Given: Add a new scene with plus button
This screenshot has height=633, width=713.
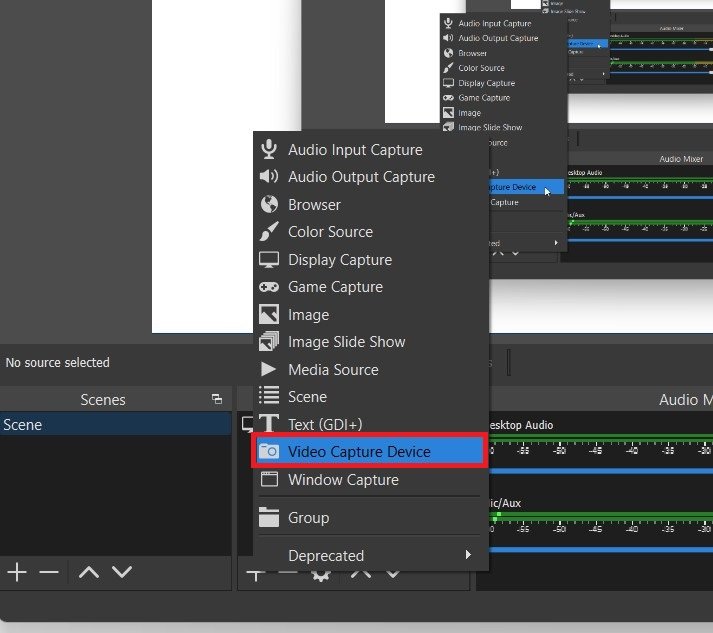Looking at the screenshot, I should tap(17, 572).
